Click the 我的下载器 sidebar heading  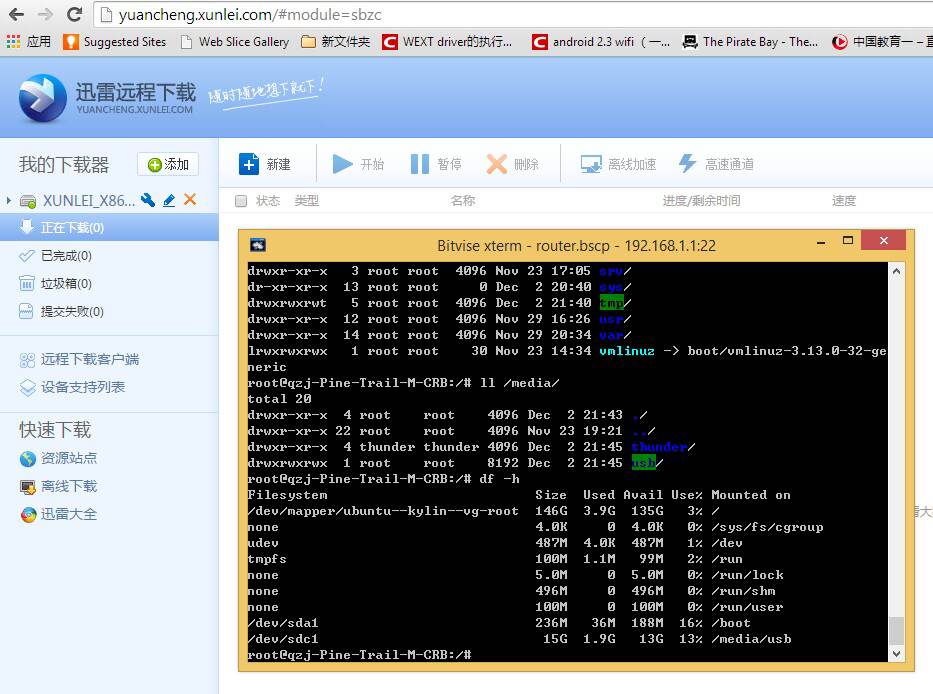point(64,165)
